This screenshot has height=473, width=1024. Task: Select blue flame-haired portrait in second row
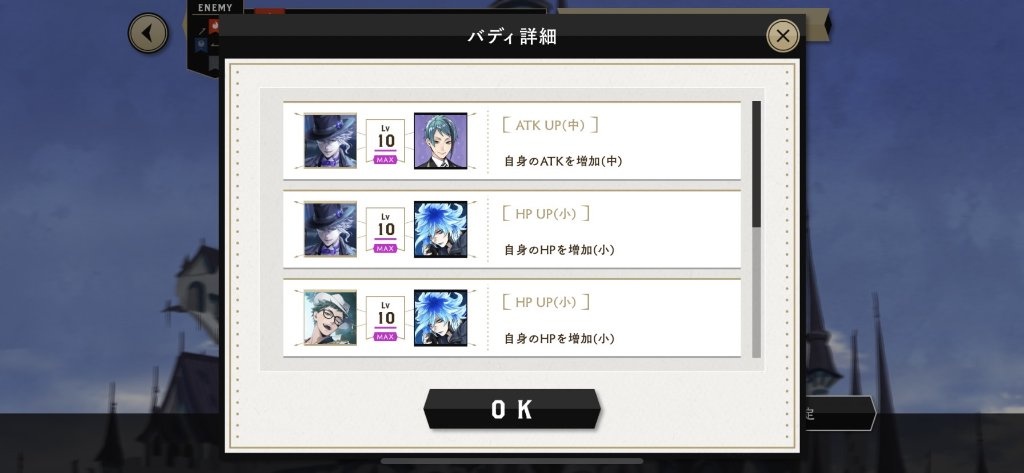tap(440, 229)
